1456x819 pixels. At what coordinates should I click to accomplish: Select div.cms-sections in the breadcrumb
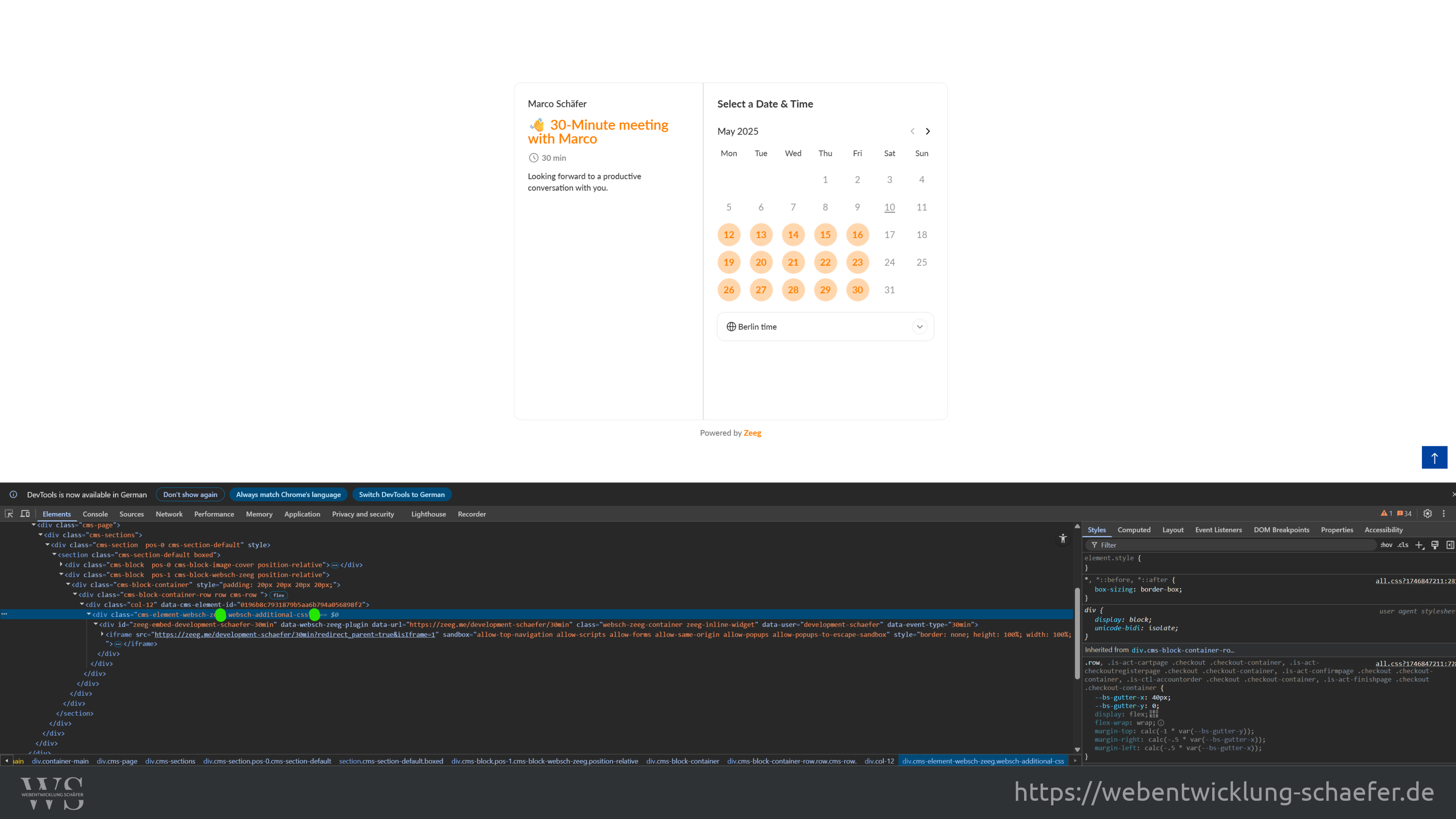pyautogui.click(x=170, y=761)
